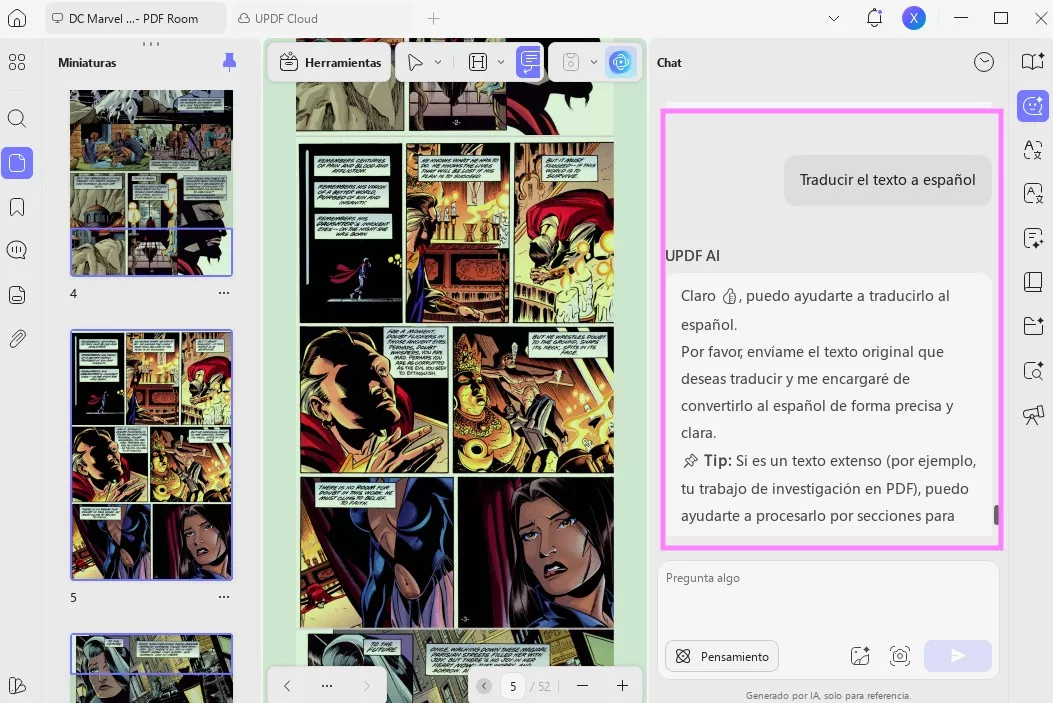Click the save document icon
The image size is (1053, 703).
[x=570, y=62]
